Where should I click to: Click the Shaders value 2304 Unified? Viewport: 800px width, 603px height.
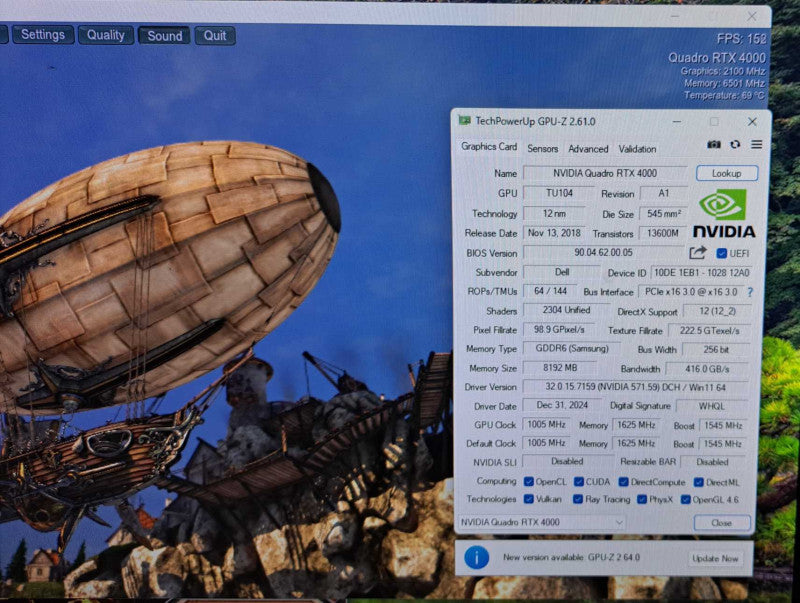tap(566, 310)
